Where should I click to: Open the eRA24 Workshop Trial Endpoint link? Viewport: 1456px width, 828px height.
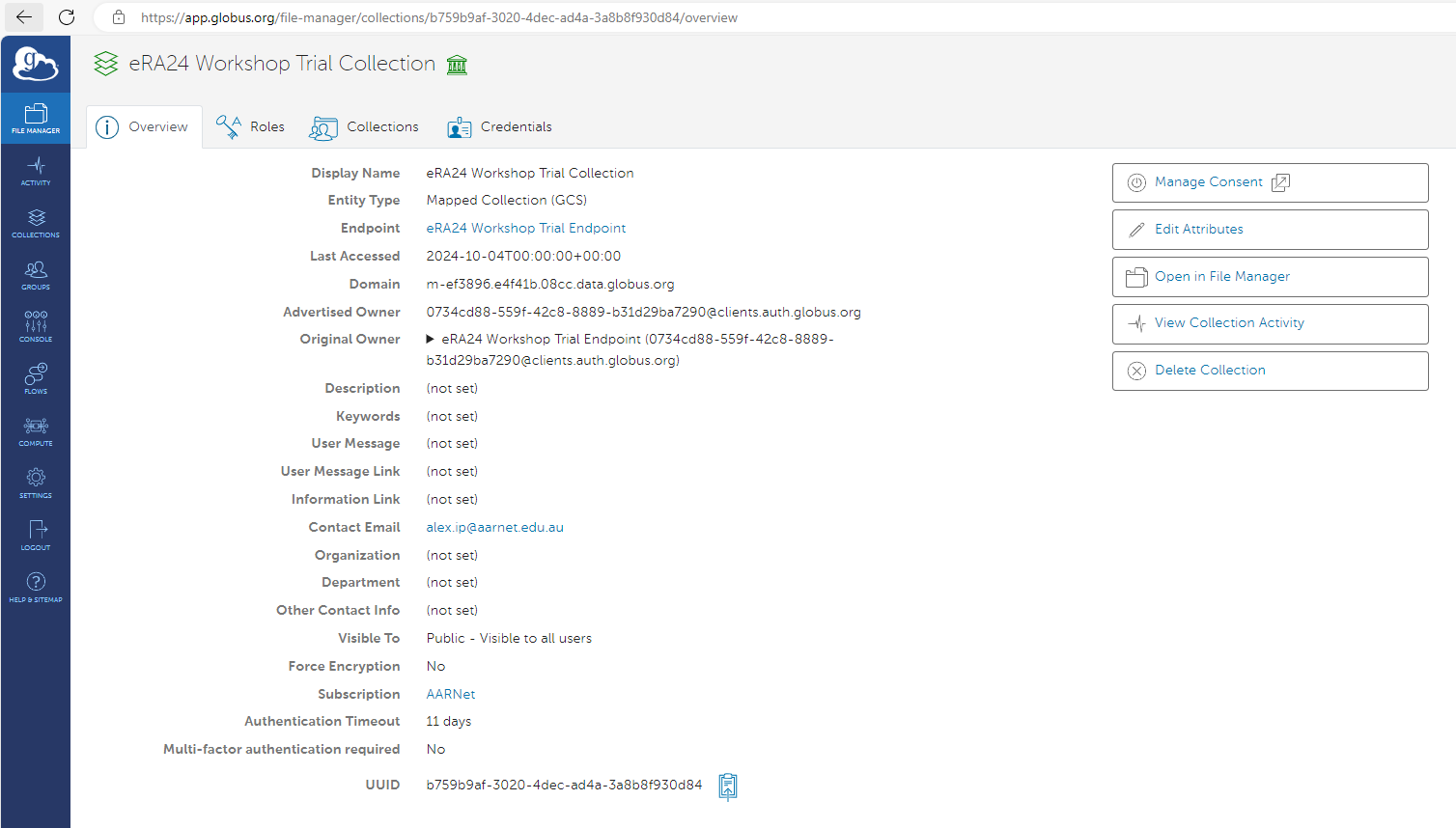tap(526, 228)
